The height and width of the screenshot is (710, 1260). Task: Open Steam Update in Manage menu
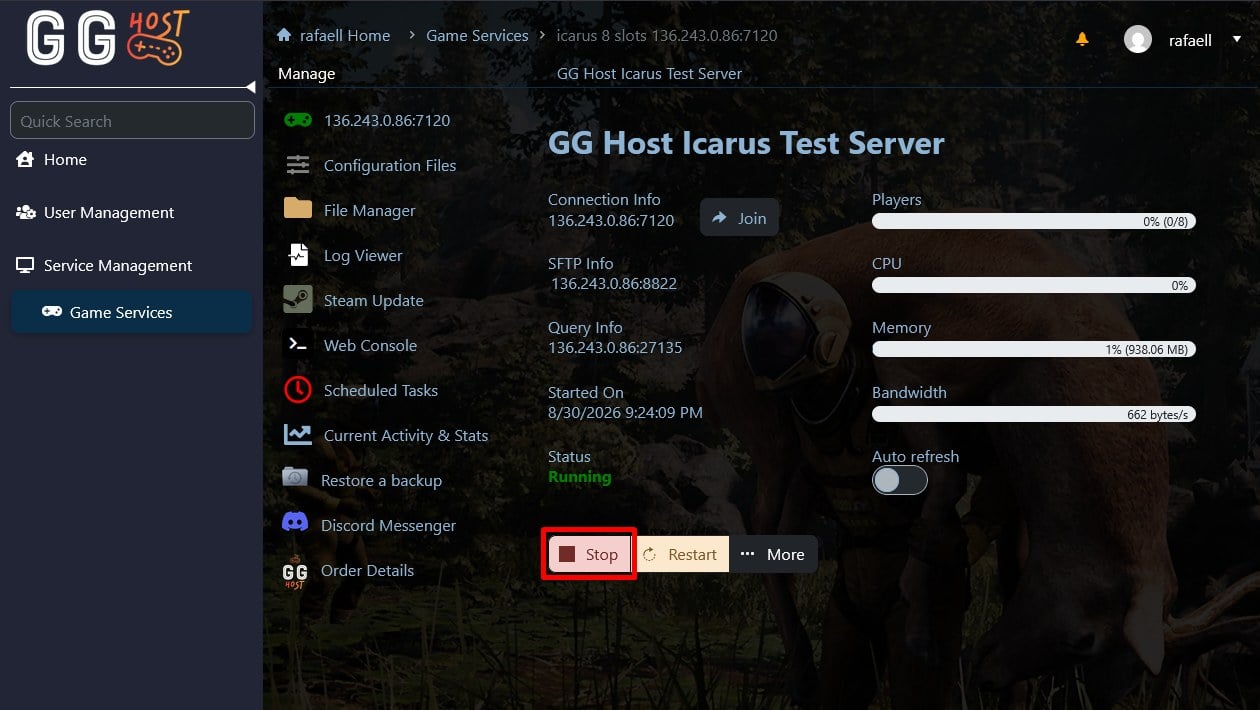pos(373,300)
